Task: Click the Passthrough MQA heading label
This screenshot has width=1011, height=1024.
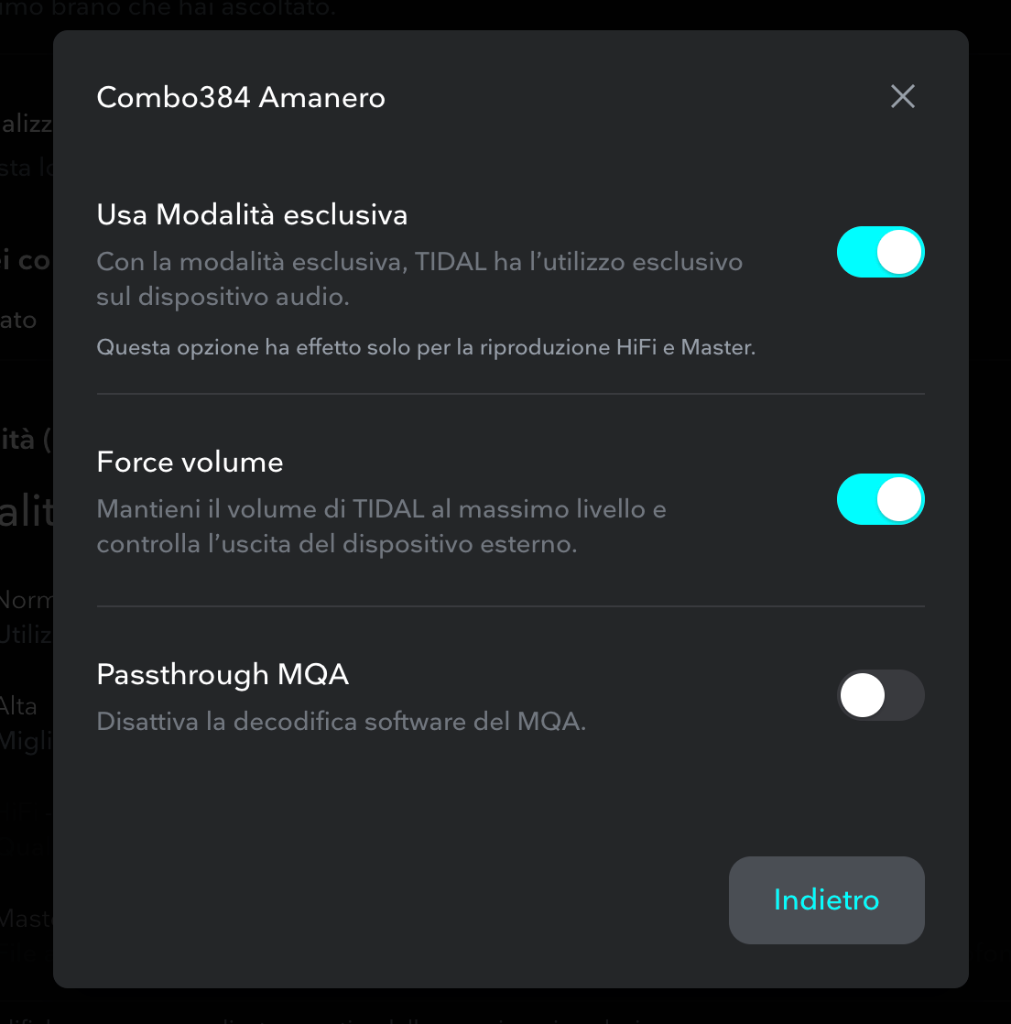Action: pyautogui.click(x=223, y=675)
